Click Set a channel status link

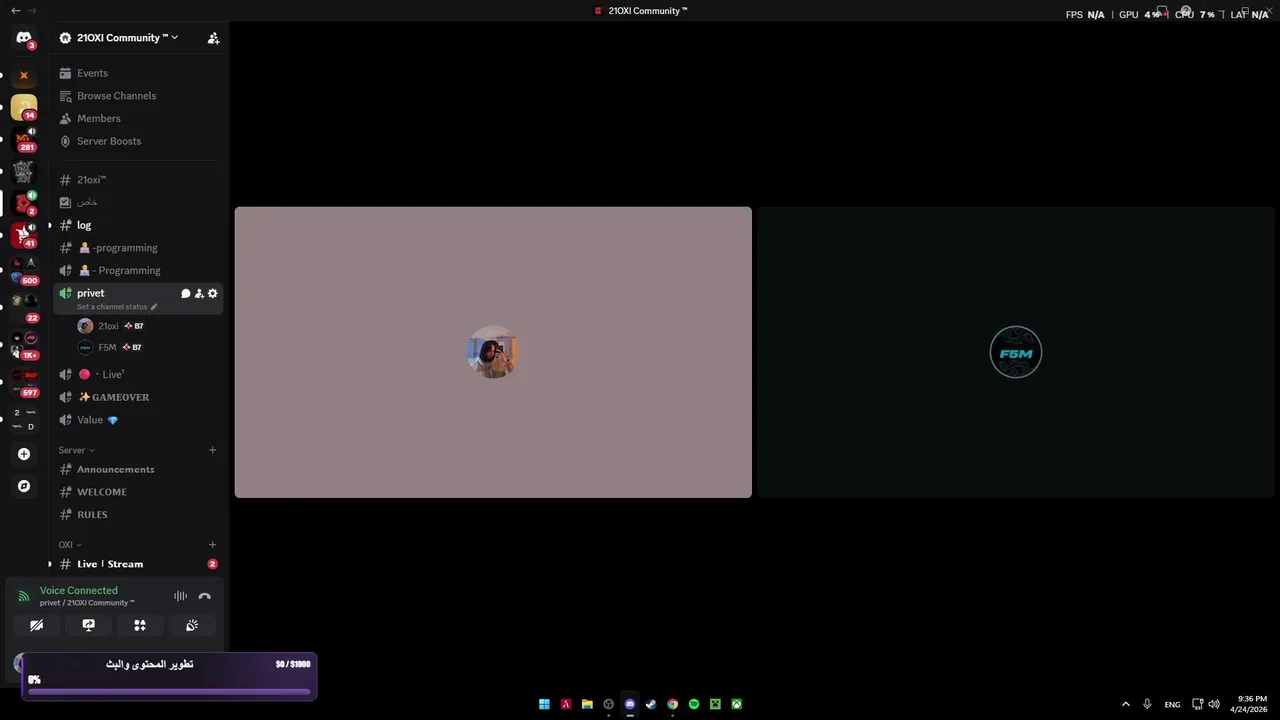click(x=112, y=307)
